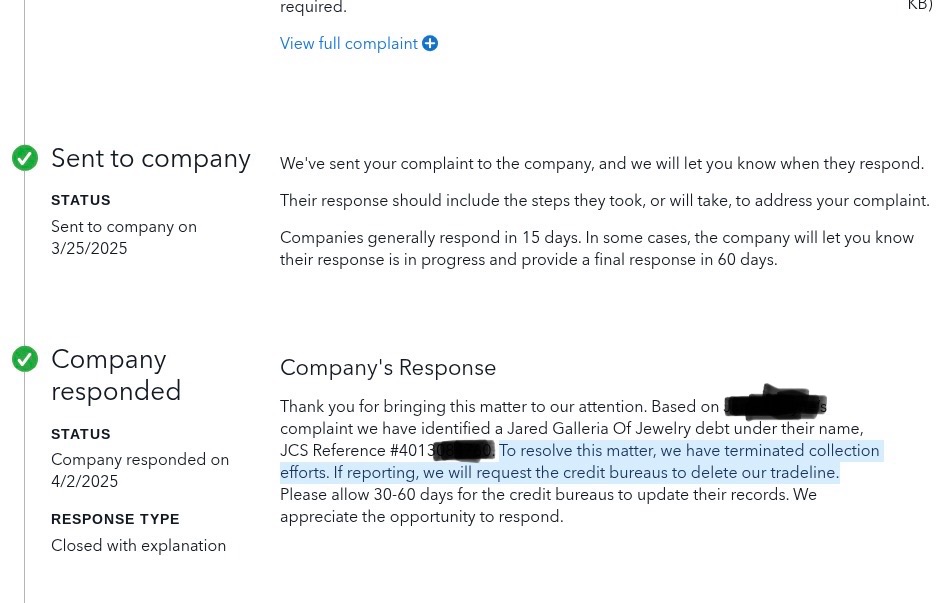
Task: Click the blacked-out name in the company's response
Action: point(775,404)
